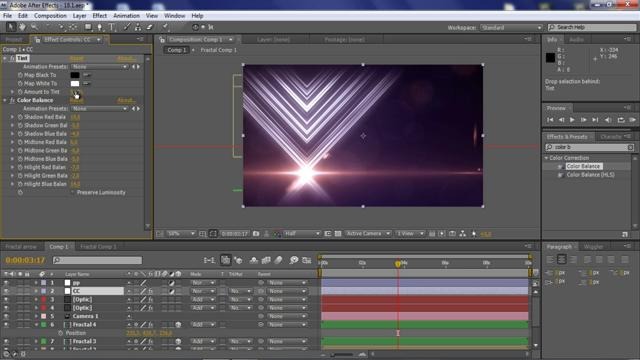Click Fractal Comp 1 breadcrumb in viewer
640x360 pixels.
coord(219,50)
